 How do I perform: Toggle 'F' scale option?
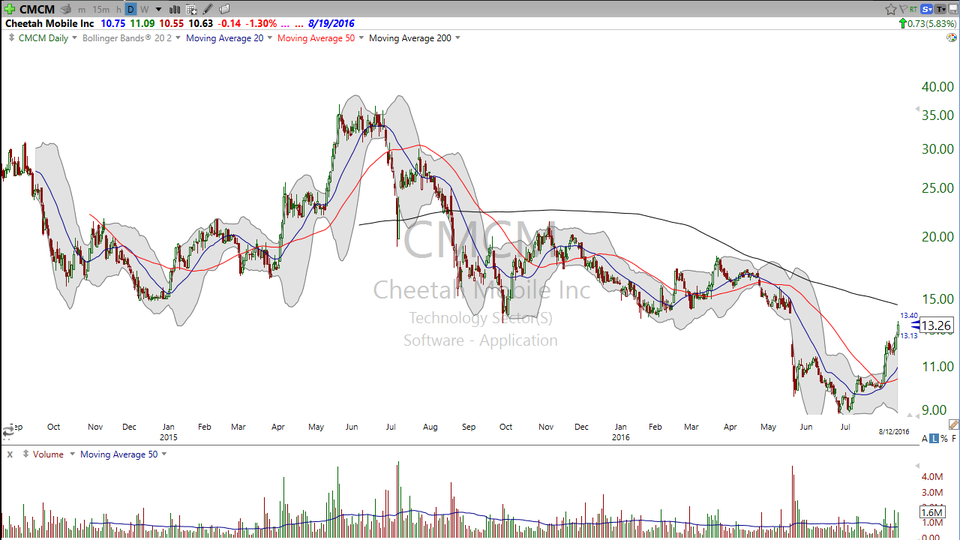pyautogui.click(x=954, y=438)
